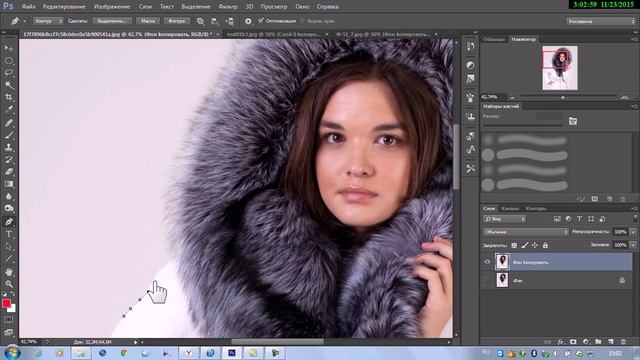The height and width of the screenshot is (360, 640).
Task: Open the workspace switcher dropdown
Action: 600,21
